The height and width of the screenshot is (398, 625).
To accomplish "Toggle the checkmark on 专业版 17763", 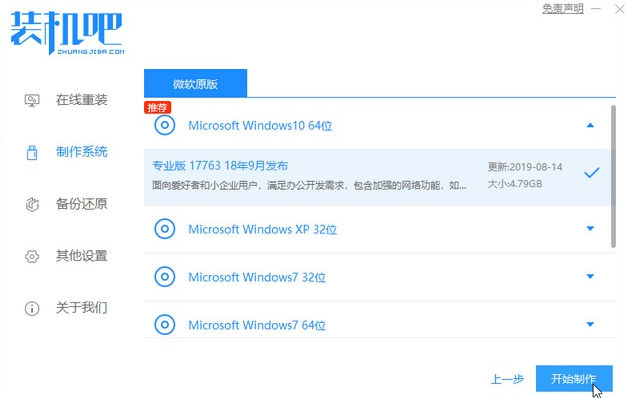I will (592, 173).
